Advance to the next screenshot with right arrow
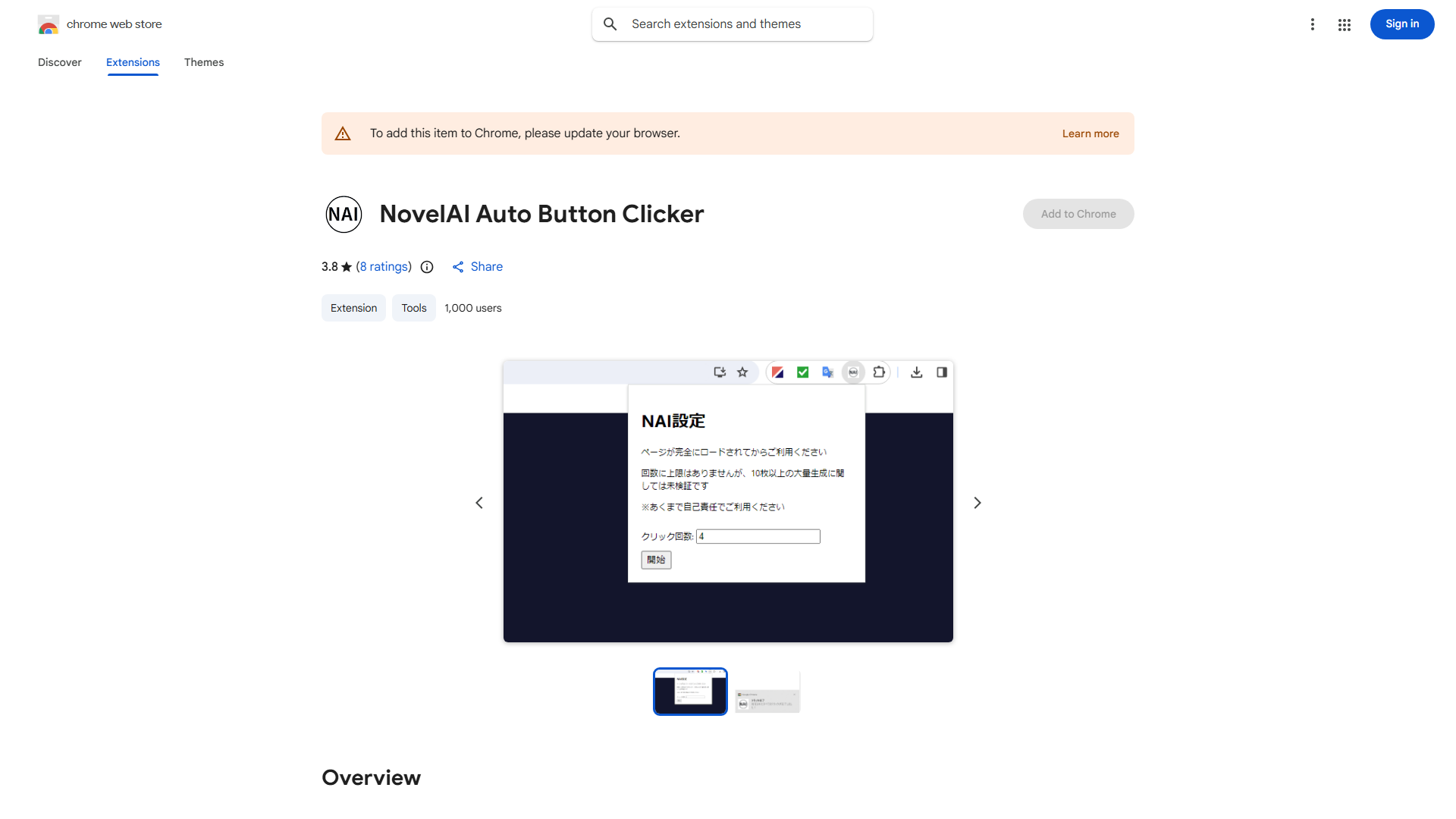 [x=977, y=502]
